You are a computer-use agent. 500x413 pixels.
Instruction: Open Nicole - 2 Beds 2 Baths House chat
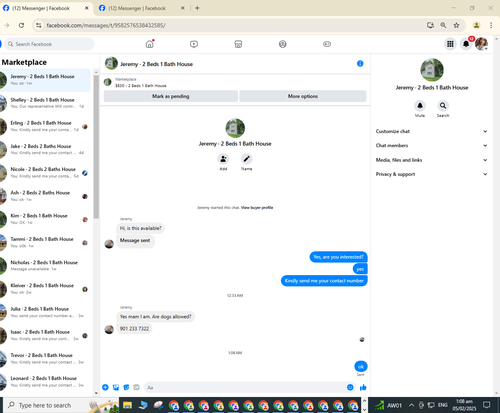click(x=45, y=173)
